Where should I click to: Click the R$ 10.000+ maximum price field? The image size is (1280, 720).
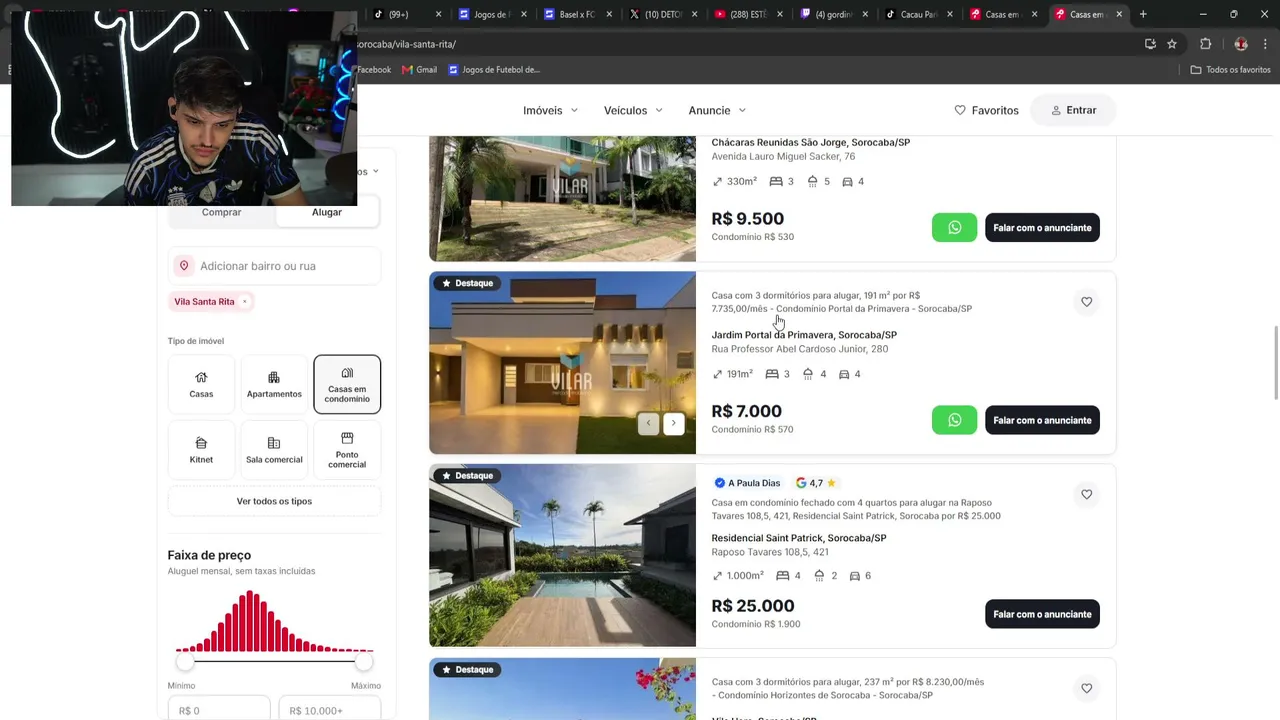[330, 709]
